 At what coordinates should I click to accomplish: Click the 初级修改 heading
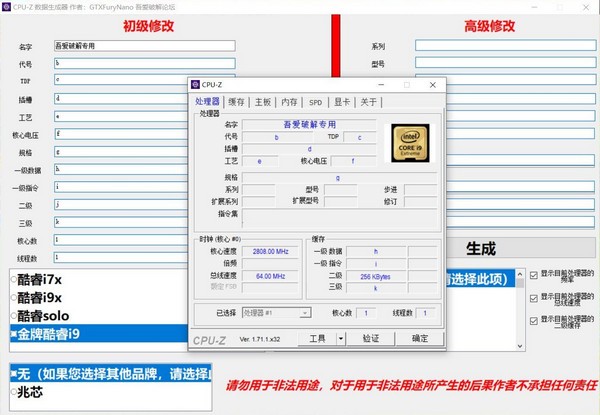click(x=148, y=26)
